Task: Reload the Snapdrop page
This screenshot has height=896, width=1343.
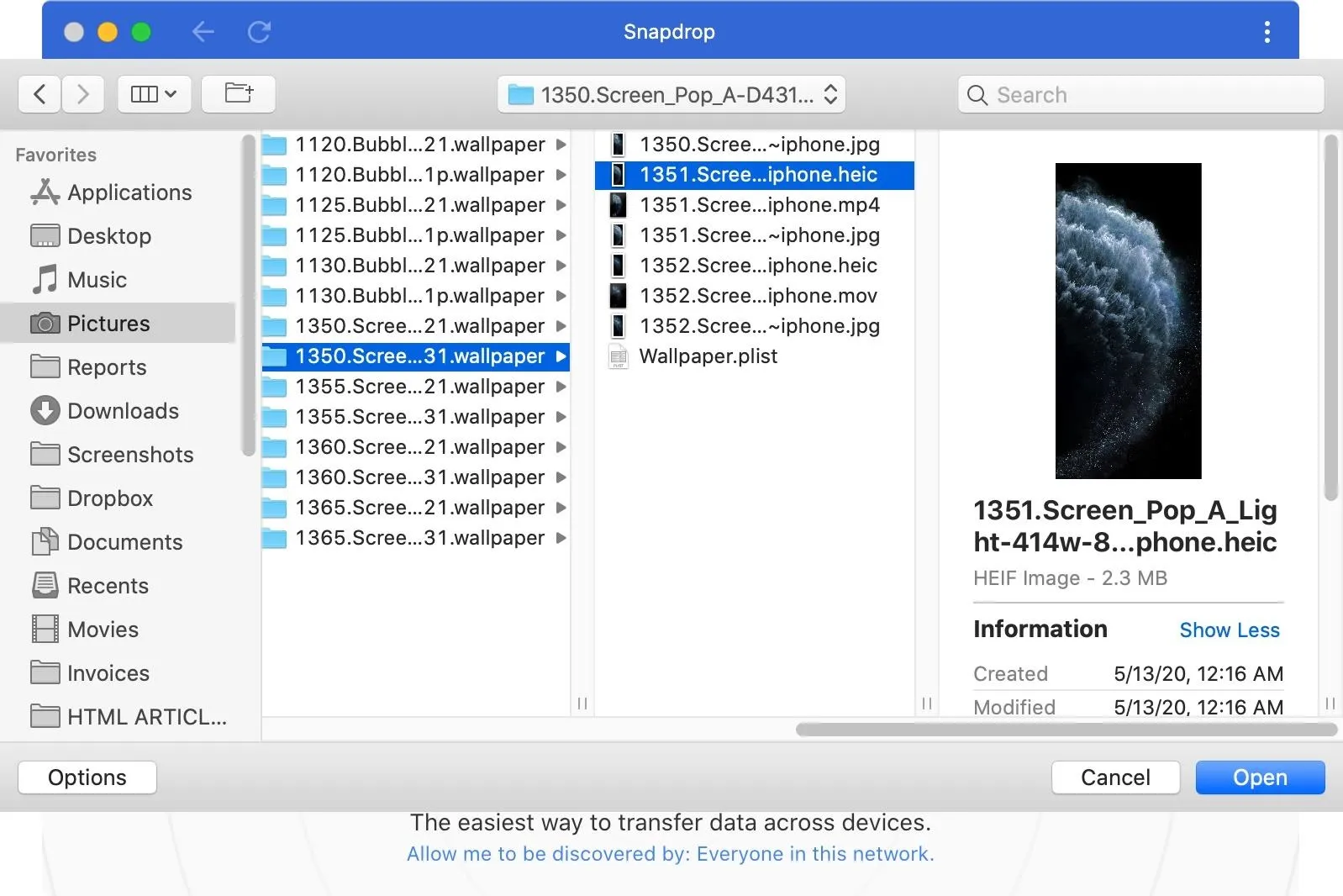Action: coord(259,32)
